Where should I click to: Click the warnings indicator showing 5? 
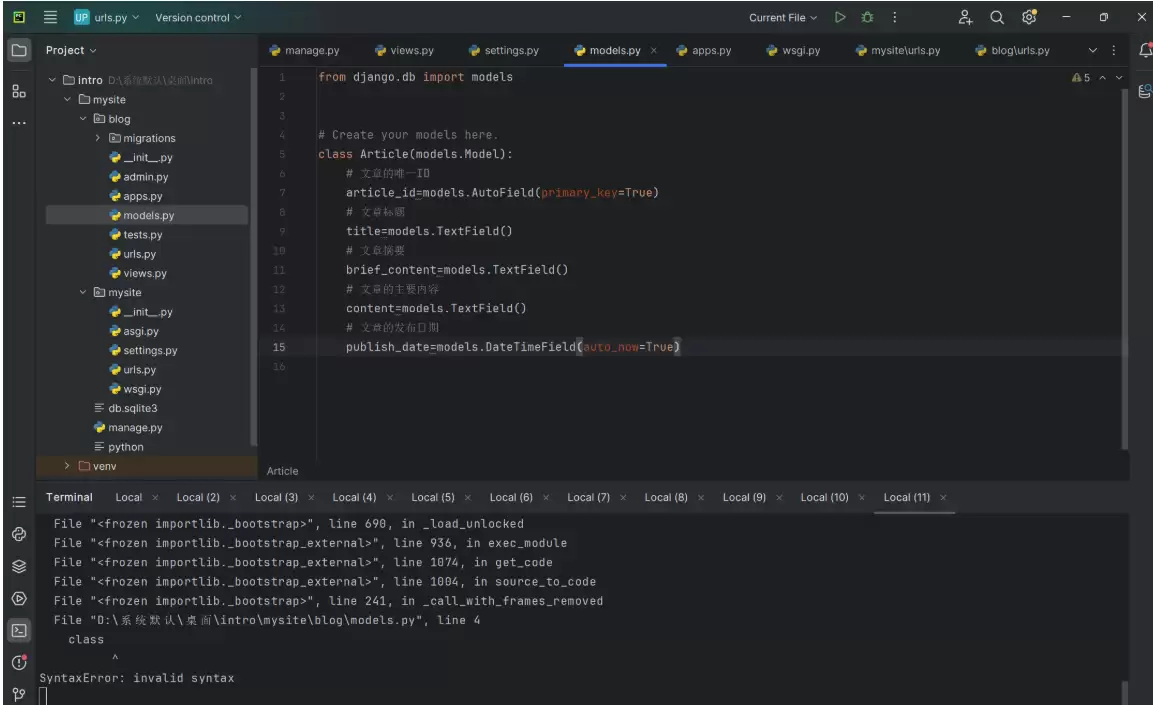(1081, 77)
